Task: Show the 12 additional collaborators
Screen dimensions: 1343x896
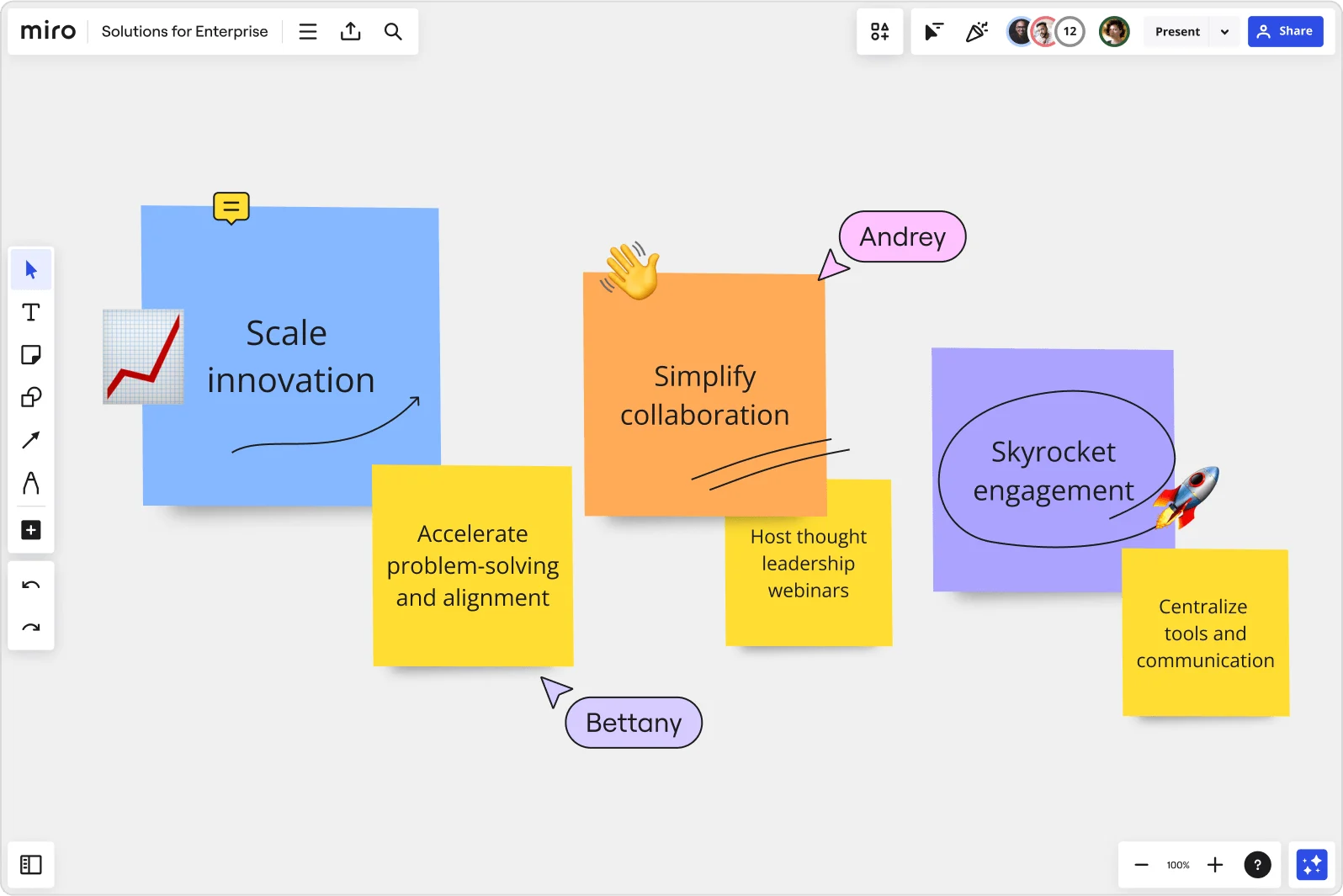Action: [x=1070, y=32]
